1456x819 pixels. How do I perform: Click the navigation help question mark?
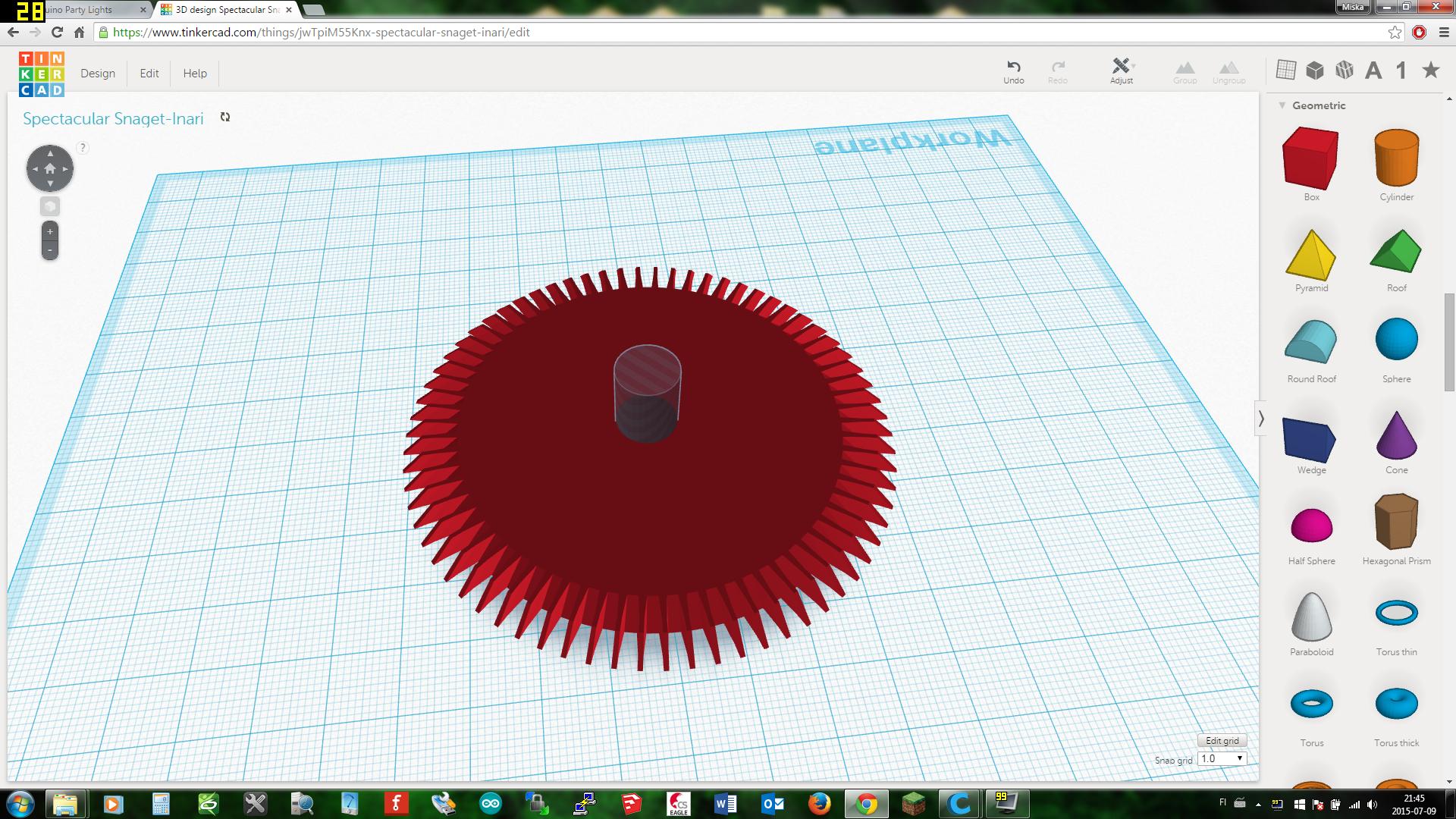click(x=83, y=148)
